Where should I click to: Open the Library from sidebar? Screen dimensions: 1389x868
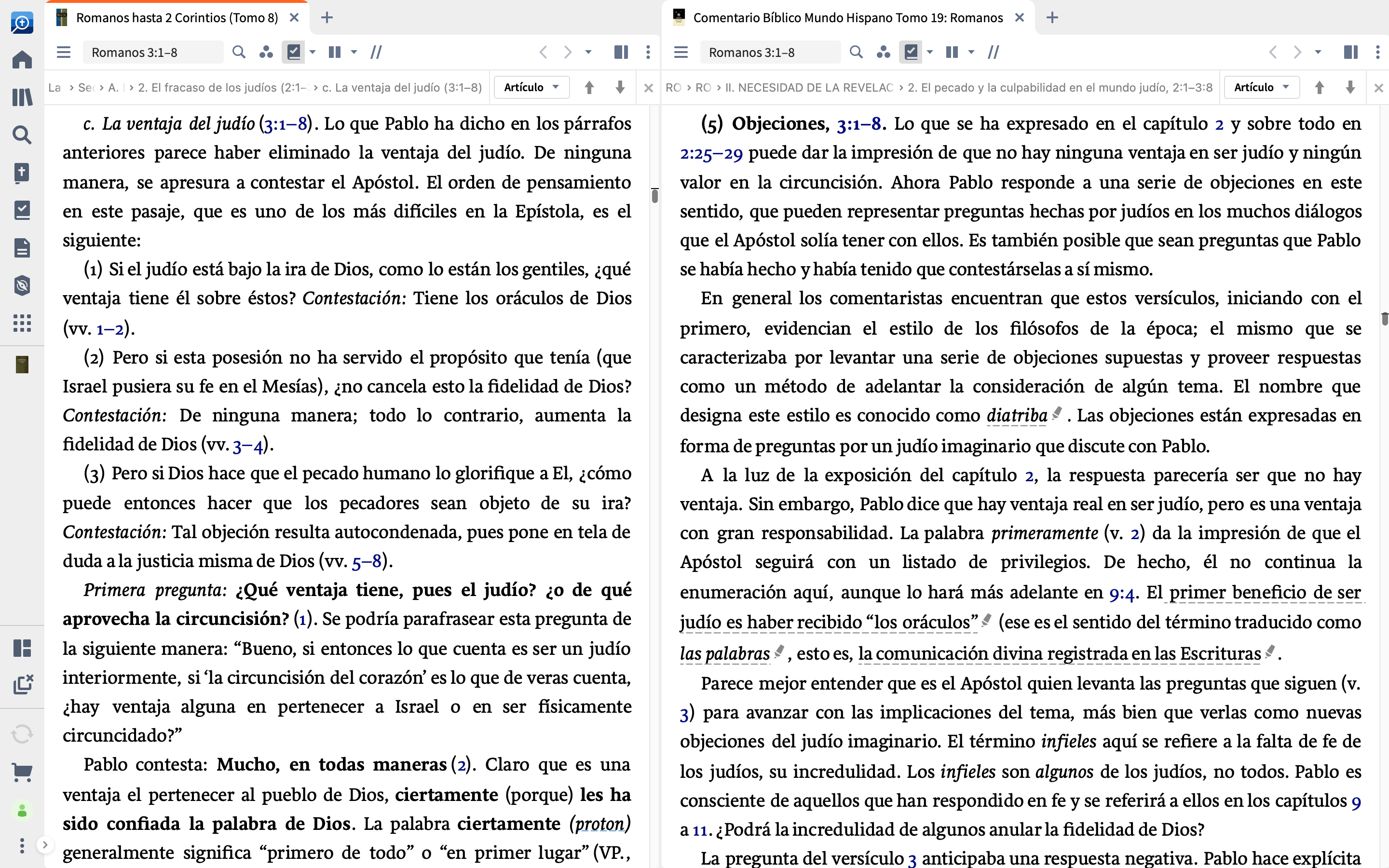click(x=22, y=97)
